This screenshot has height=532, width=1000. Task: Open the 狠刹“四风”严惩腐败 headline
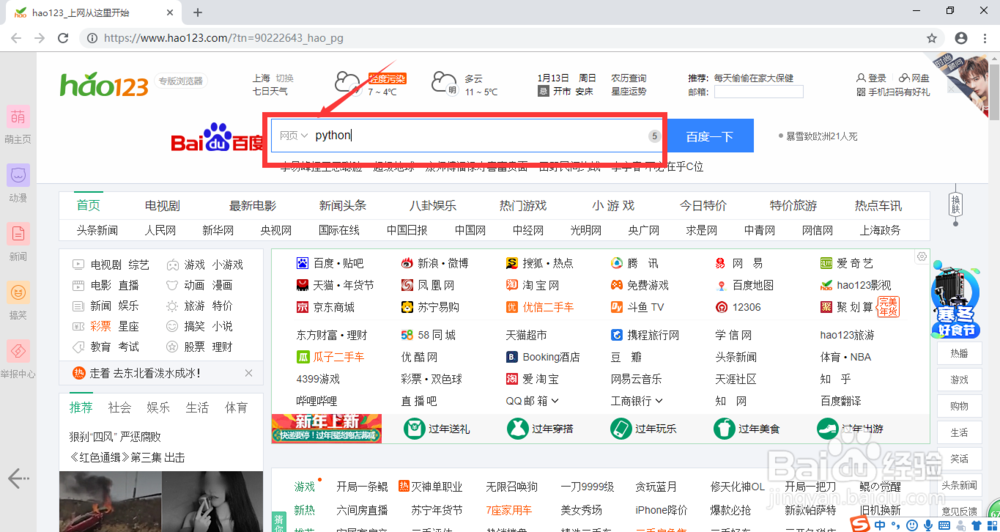point(115,437)
